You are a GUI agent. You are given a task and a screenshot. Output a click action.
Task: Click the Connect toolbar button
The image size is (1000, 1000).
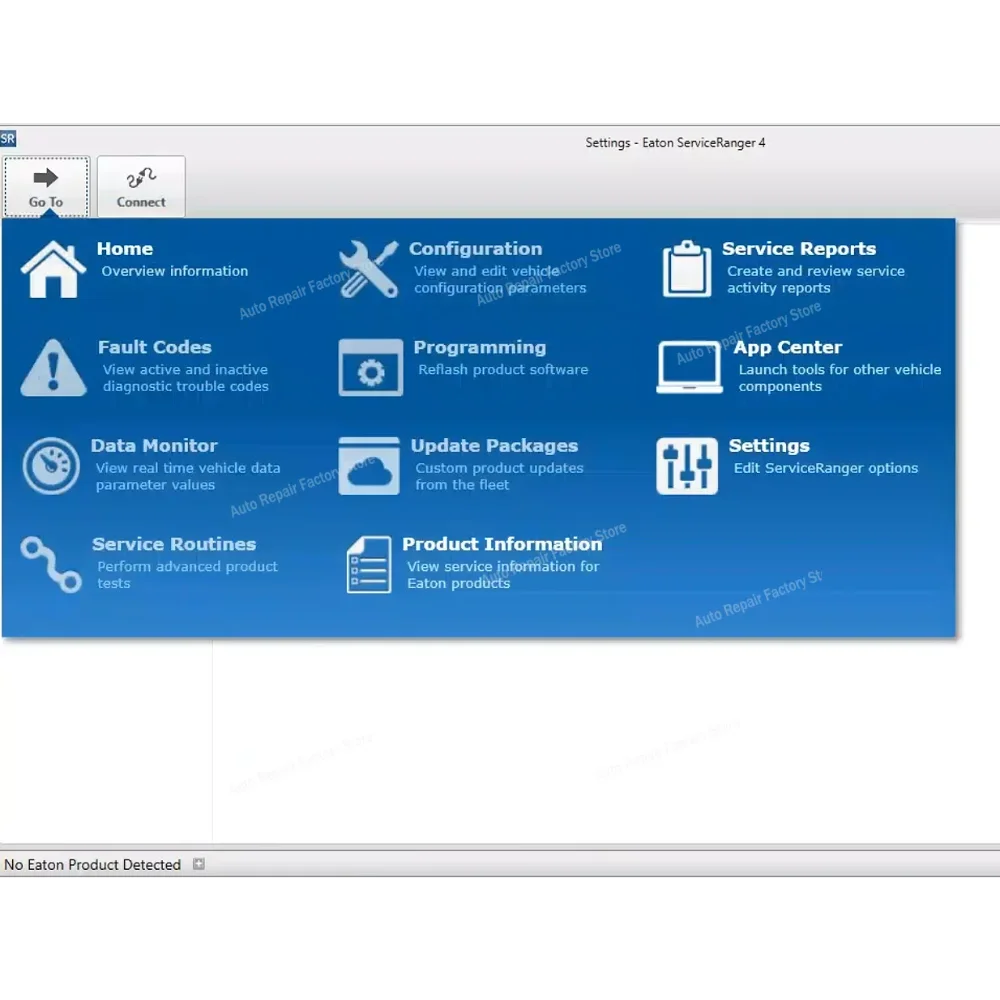click(x=141, y=187)
